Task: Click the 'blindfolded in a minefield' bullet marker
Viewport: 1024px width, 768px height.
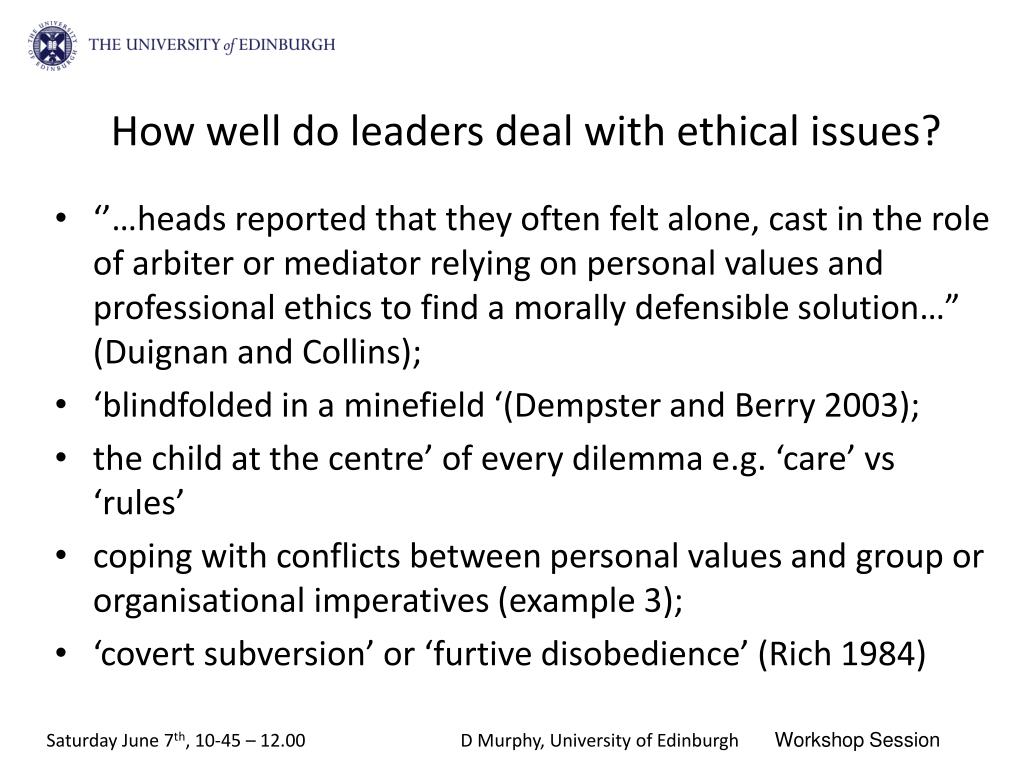Action: click(61, 404)
